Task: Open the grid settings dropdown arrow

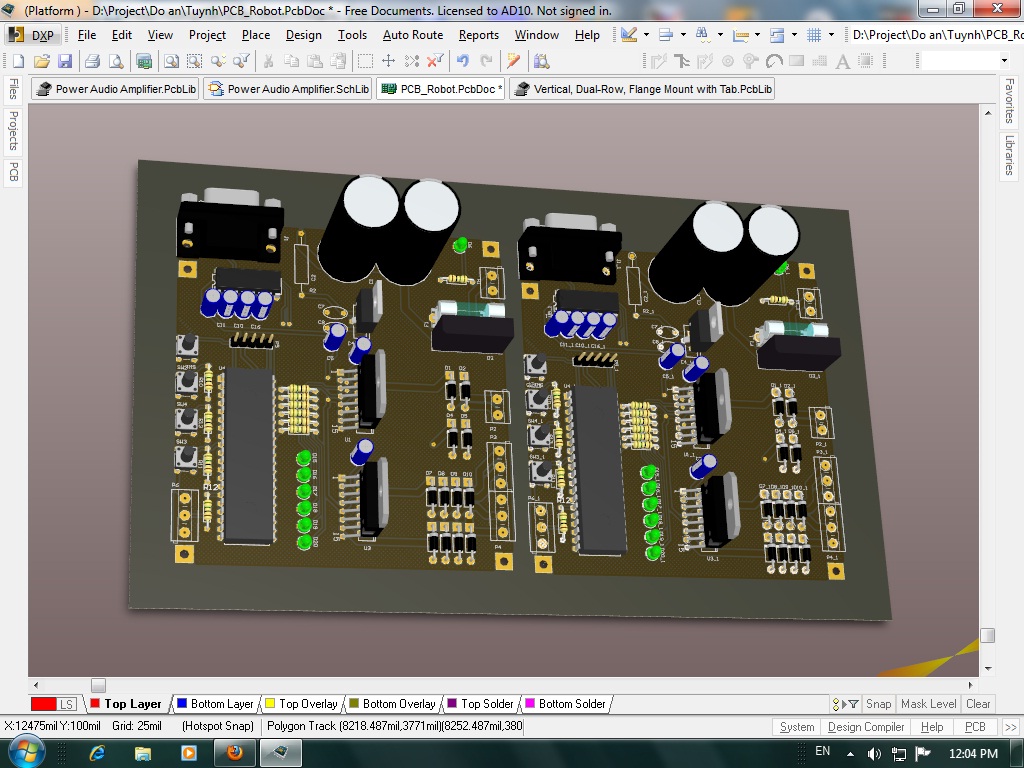Action: click(833, 35)
